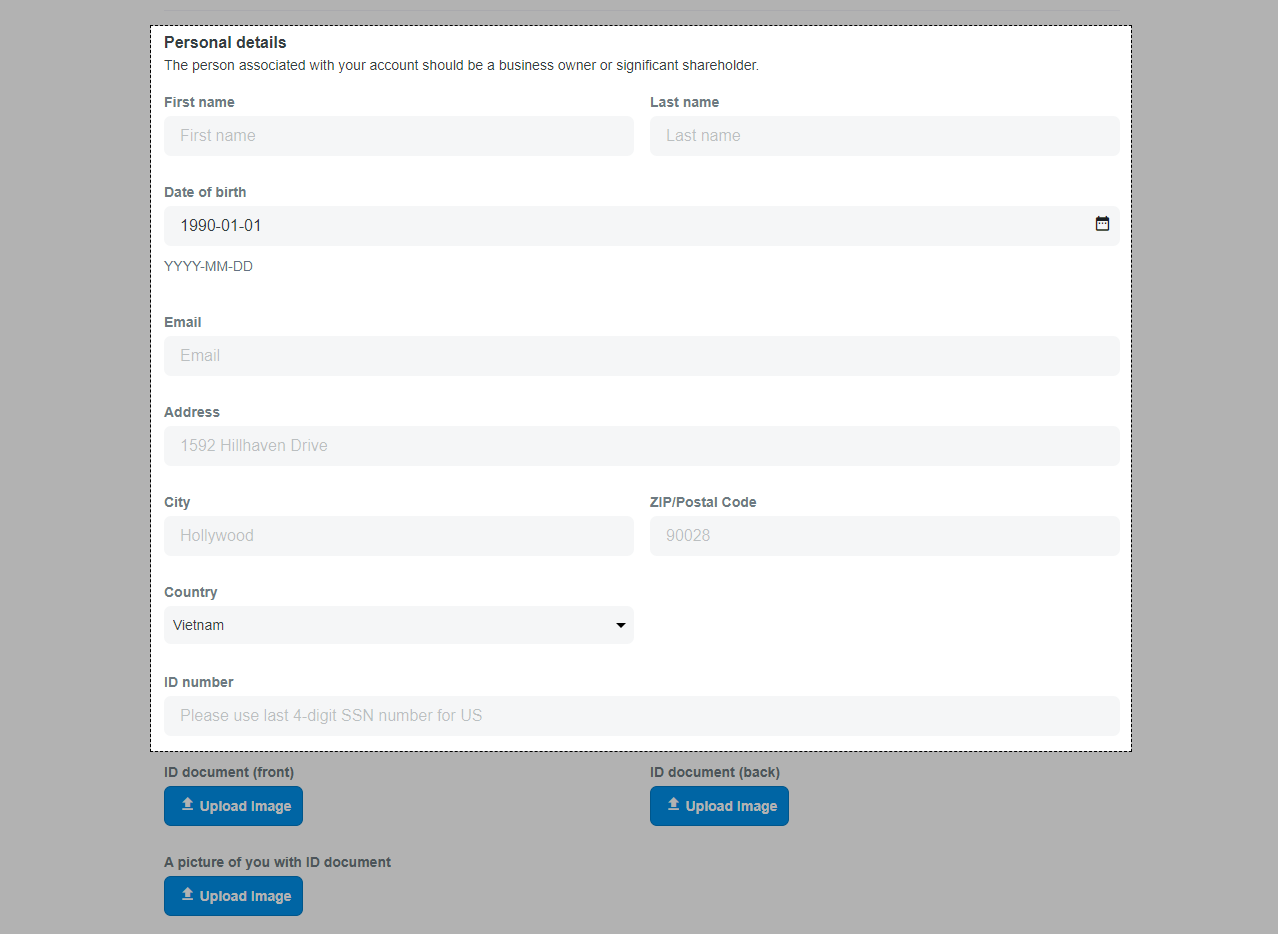Click upload arrow icon for ID document front
This screenshot has height=934, width=1278.
coord(187,805)
